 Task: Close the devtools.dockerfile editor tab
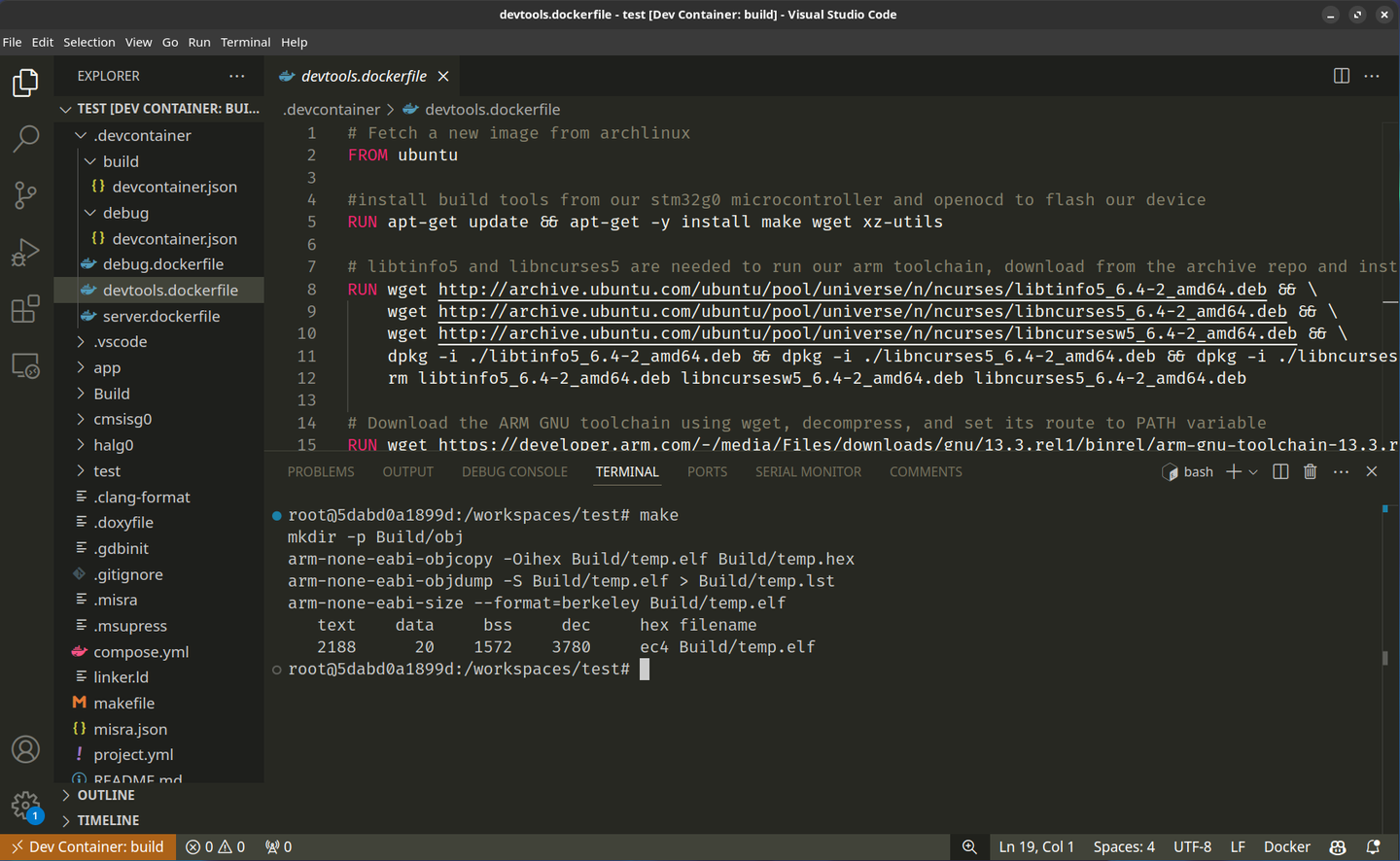[443, 76]
